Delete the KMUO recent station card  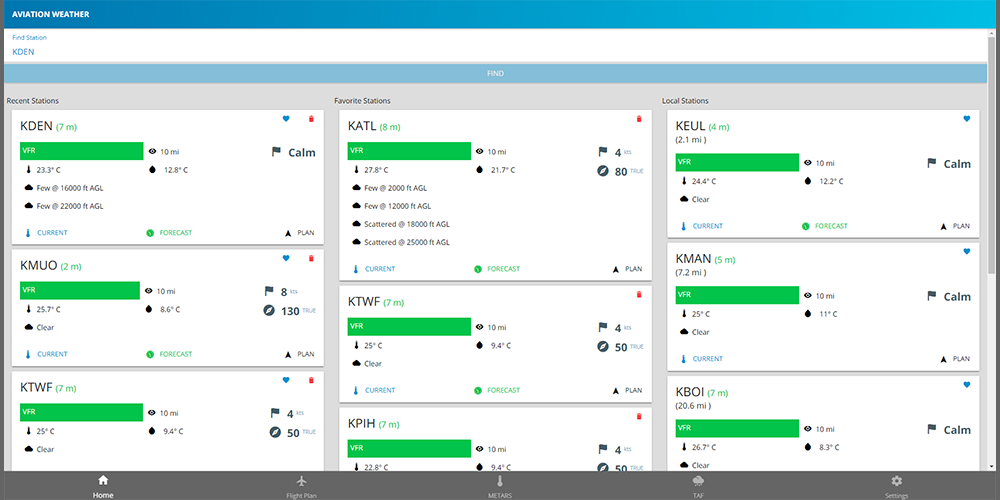(311, 258)
